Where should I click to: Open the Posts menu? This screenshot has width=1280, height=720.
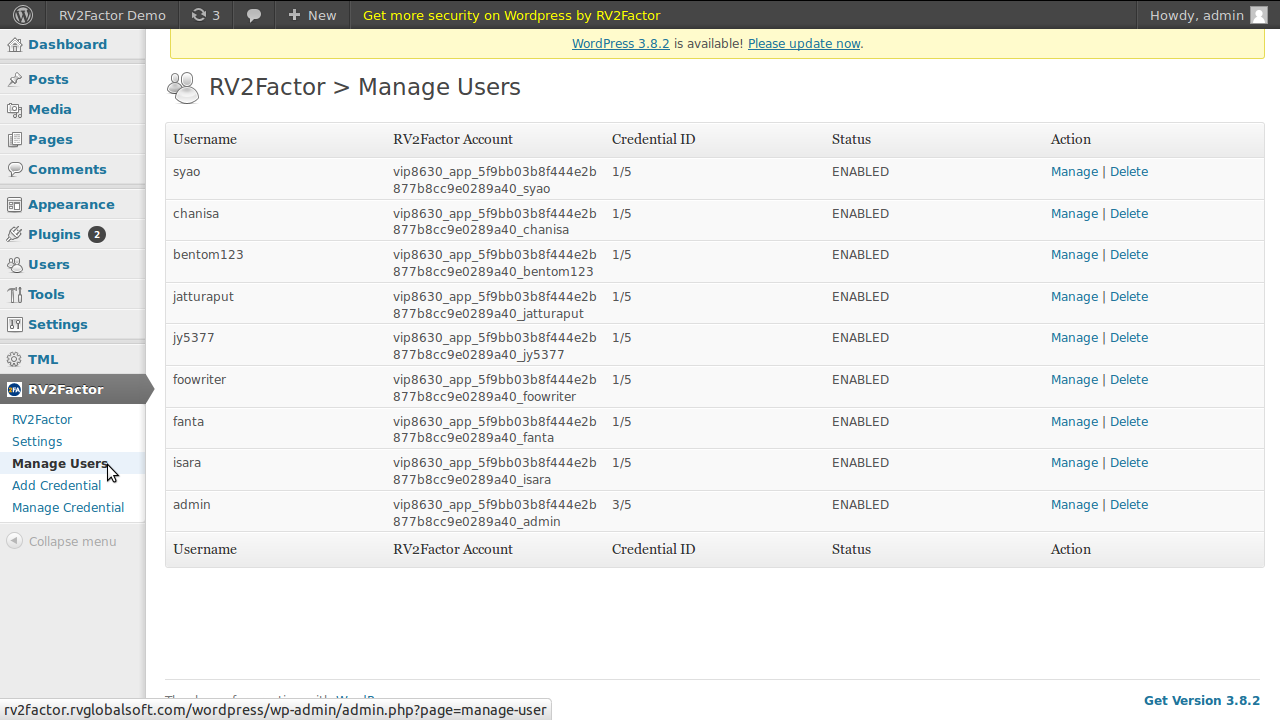[48, 79]
